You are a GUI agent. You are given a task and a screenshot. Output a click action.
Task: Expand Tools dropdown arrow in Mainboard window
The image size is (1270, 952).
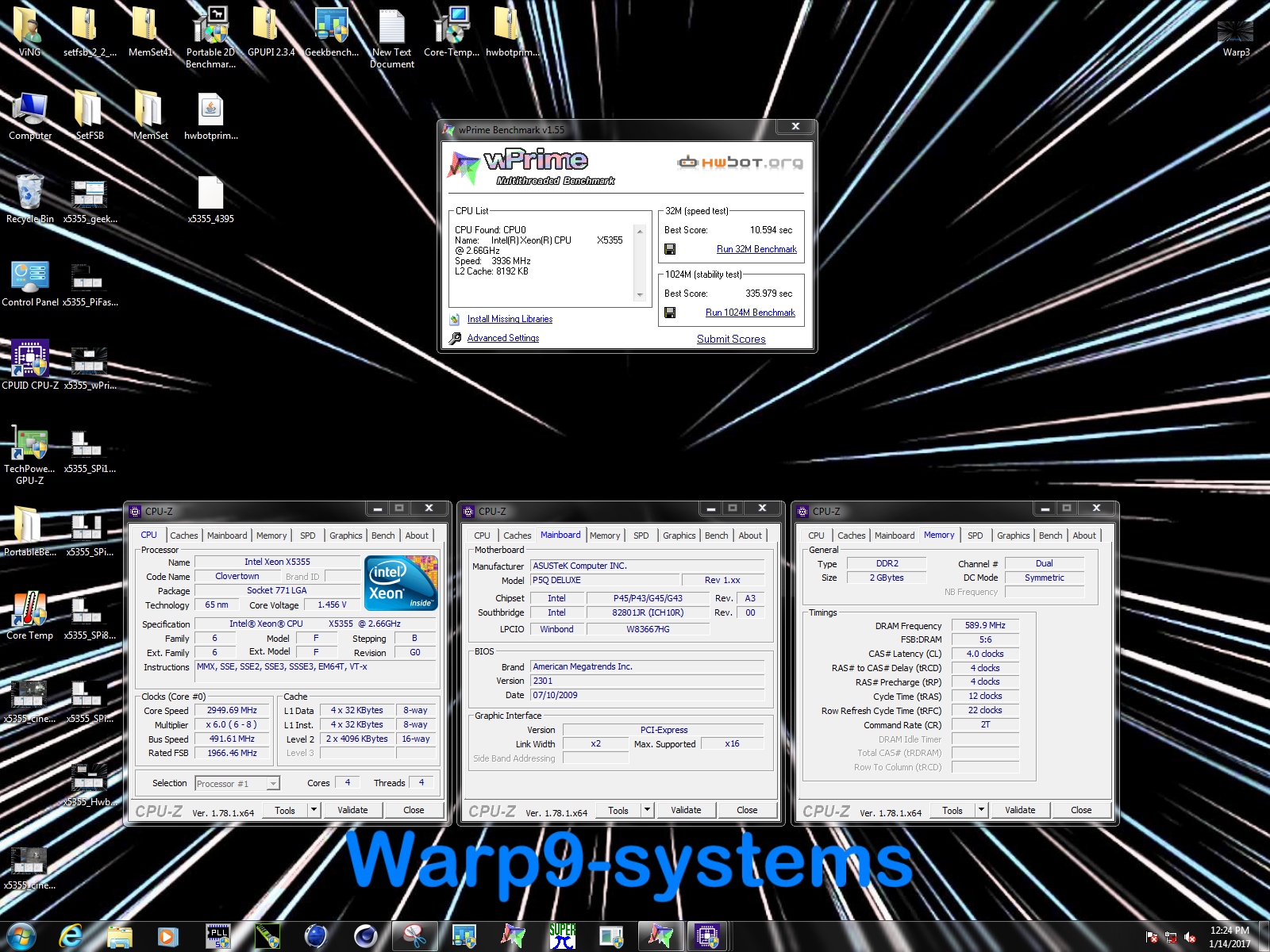(x=648, y=810)
